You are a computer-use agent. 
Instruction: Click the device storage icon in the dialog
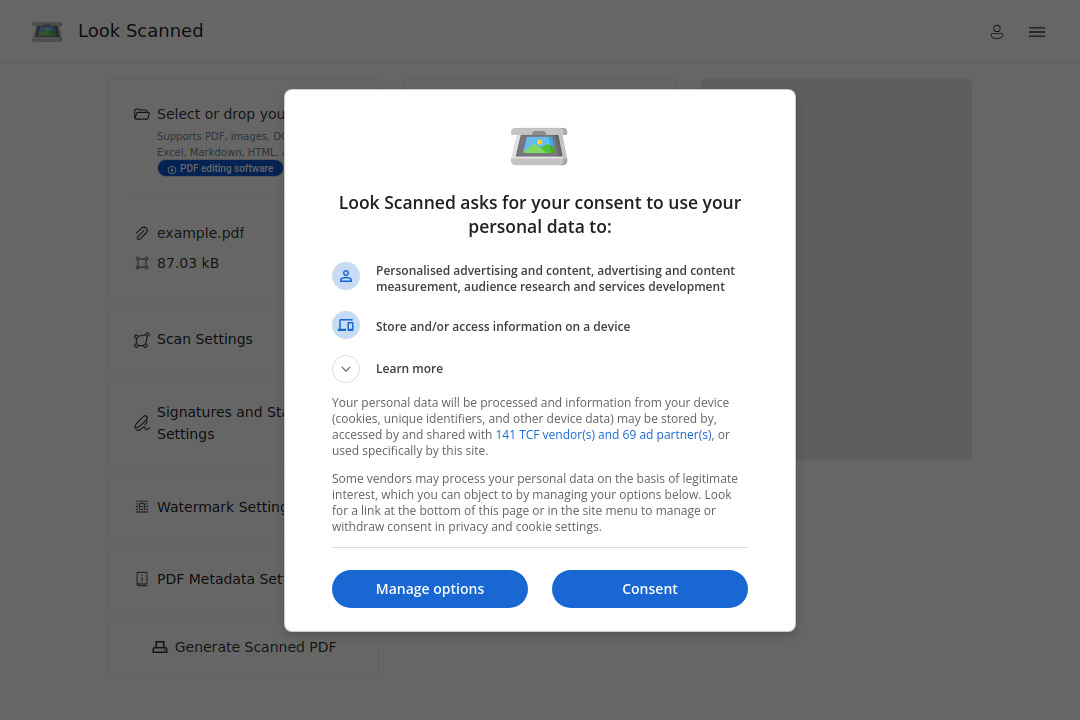(346, 324)
